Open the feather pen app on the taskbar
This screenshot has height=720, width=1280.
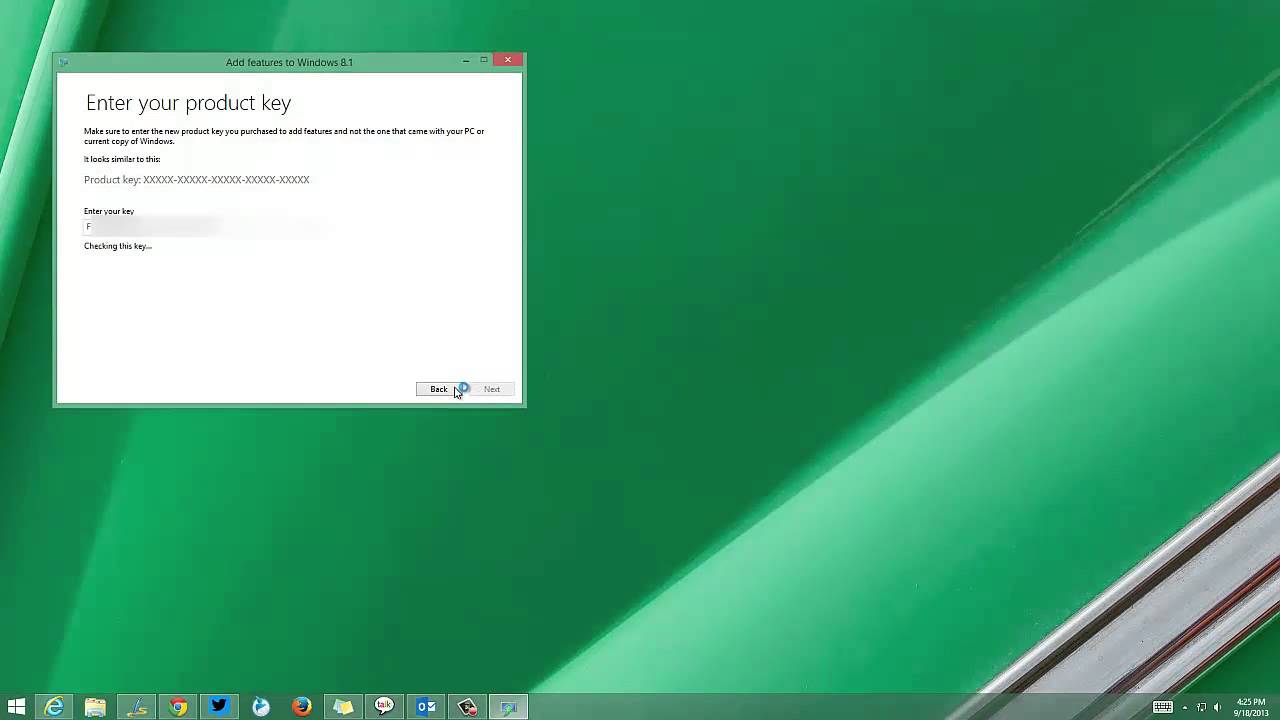coord(137,707)
